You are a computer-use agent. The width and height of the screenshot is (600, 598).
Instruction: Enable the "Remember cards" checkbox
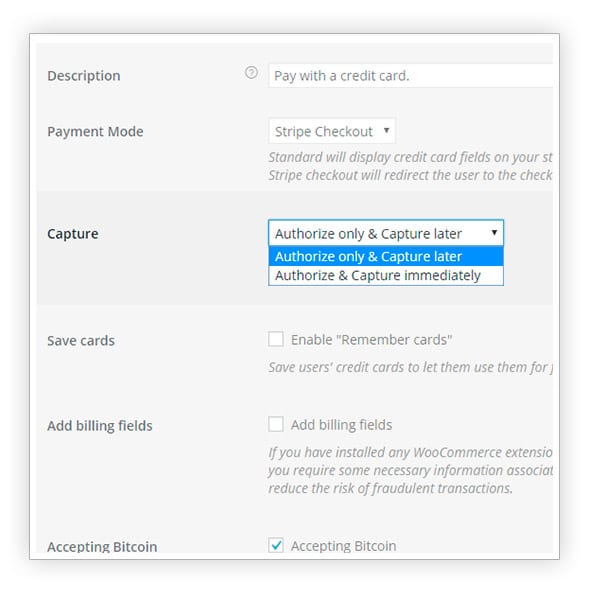(x=276, y=340)
